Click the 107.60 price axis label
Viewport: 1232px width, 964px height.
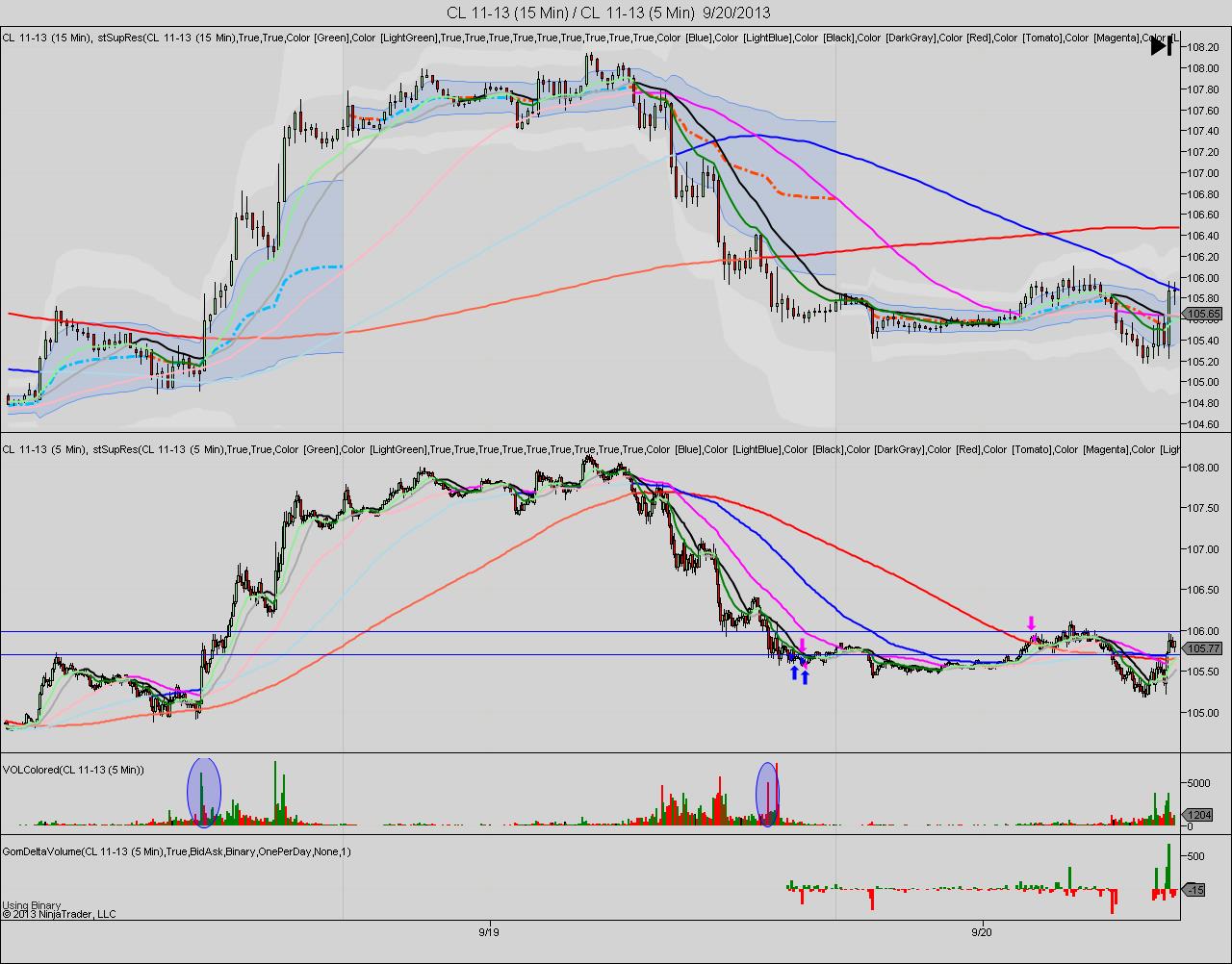click(1204, 110)
